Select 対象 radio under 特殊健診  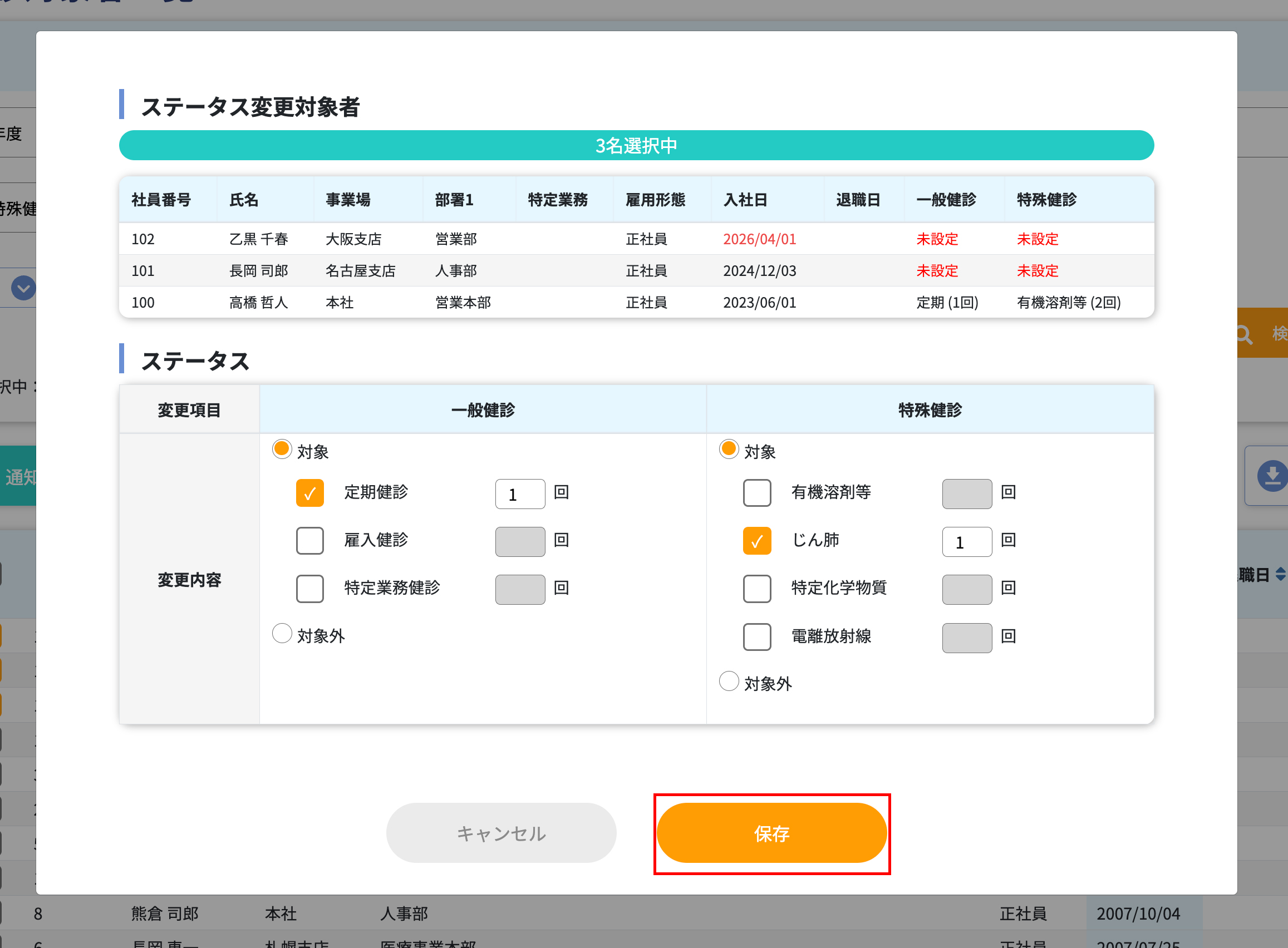(729, 450)
